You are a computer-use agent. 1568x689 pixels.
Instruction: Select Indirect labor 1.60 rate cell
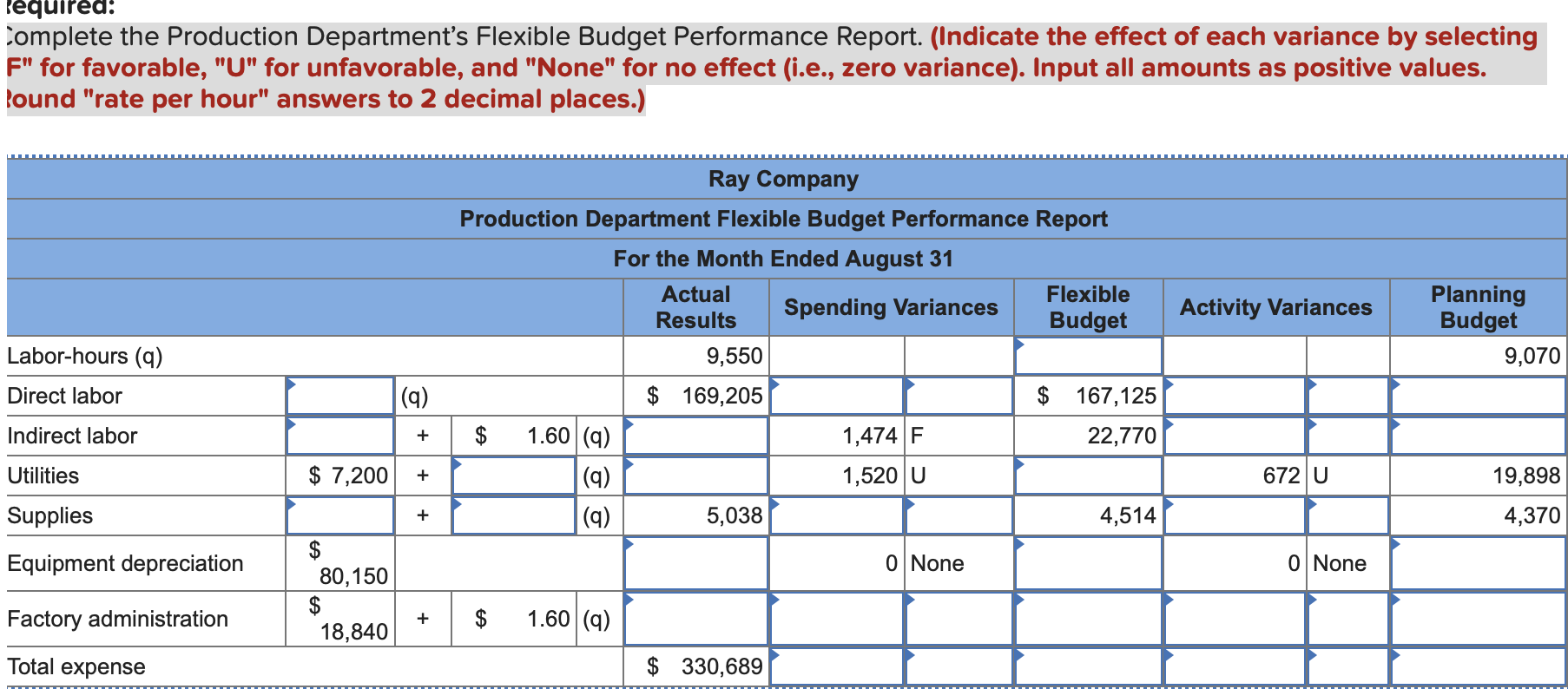coord(514,436)
